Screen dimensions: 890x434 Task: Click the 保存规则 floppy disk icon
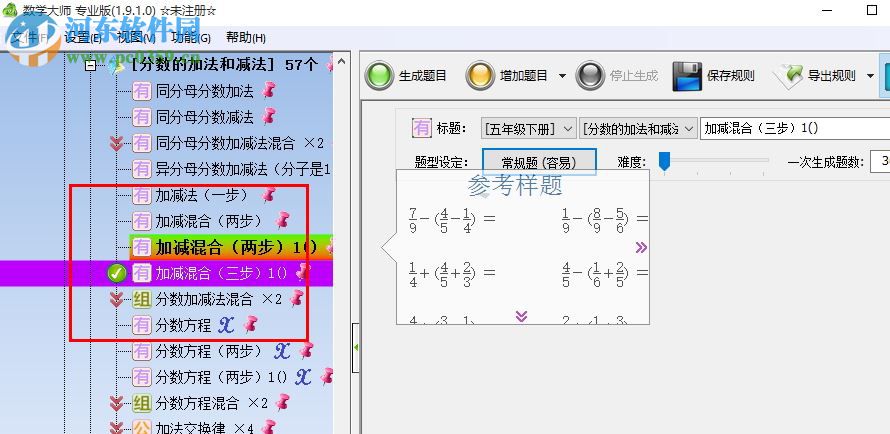tap(687, 76)
